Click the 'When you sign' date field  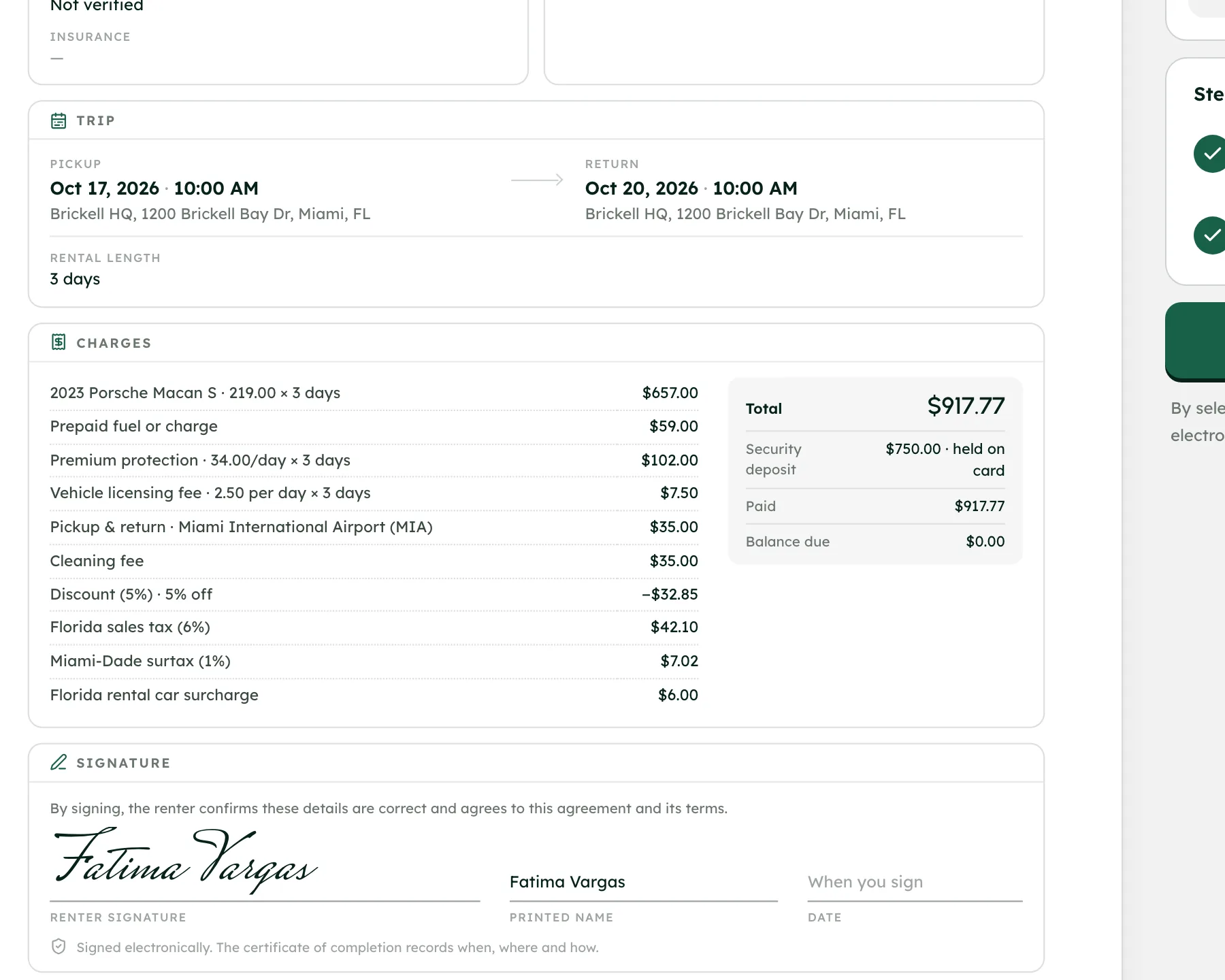coord(915,882)
